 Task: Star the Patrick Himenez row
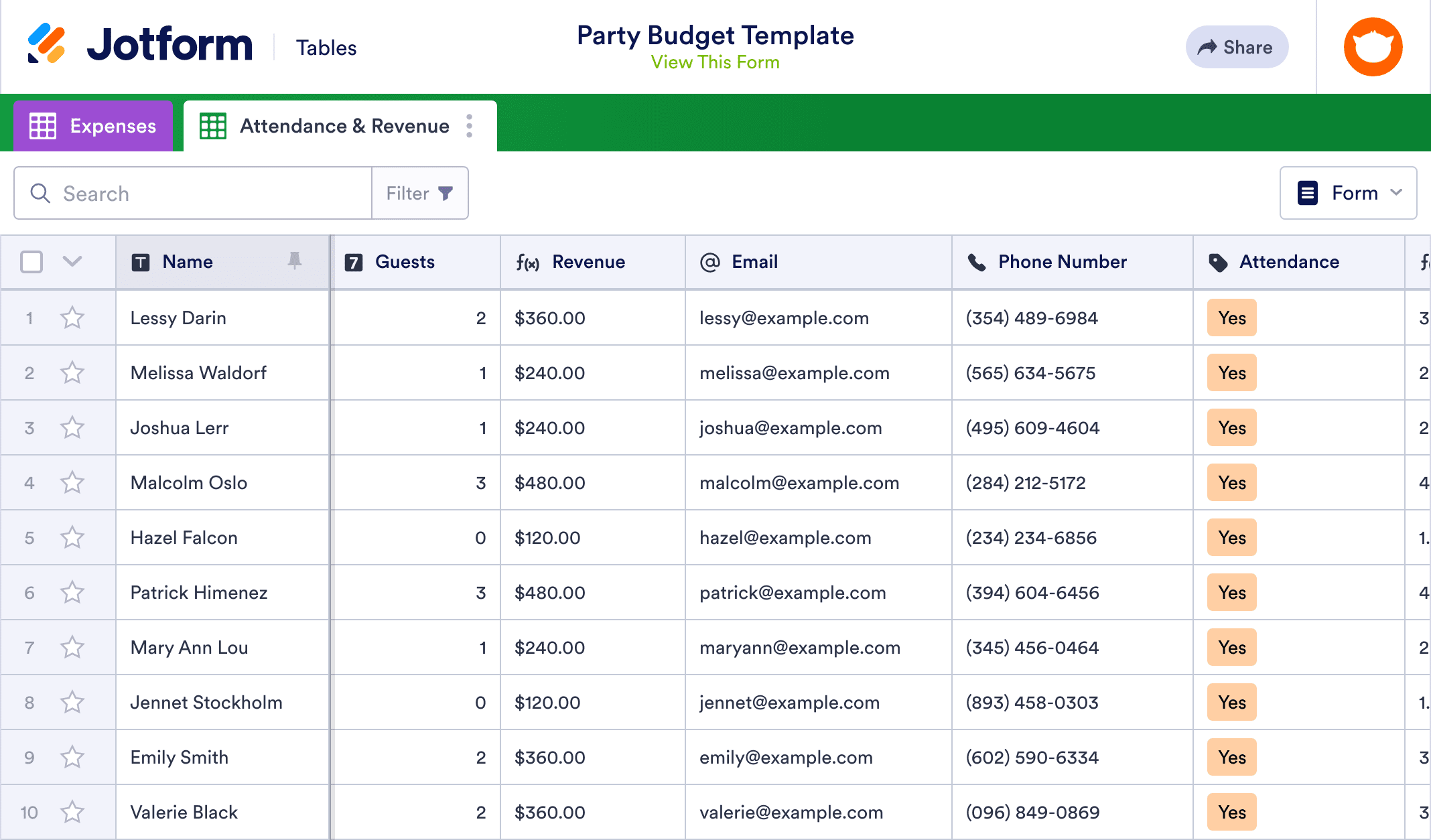(72, 592)
